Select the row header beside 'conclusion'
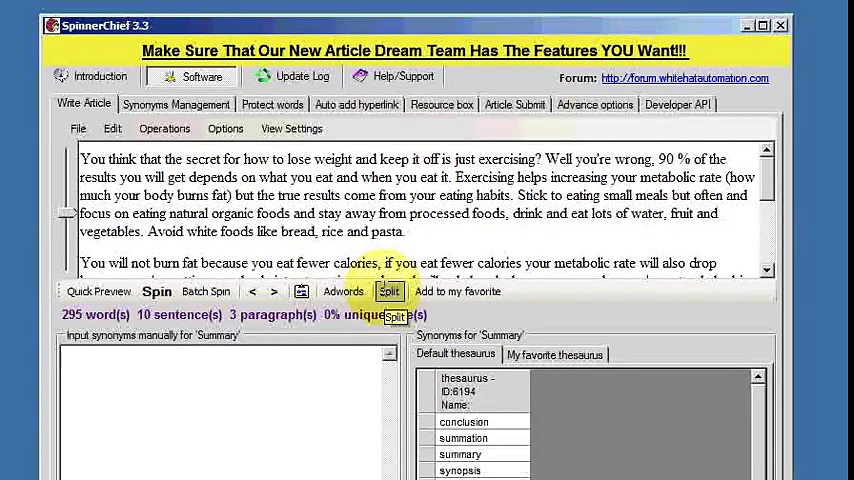The image size is (854, 480). [x=427, y=422]
